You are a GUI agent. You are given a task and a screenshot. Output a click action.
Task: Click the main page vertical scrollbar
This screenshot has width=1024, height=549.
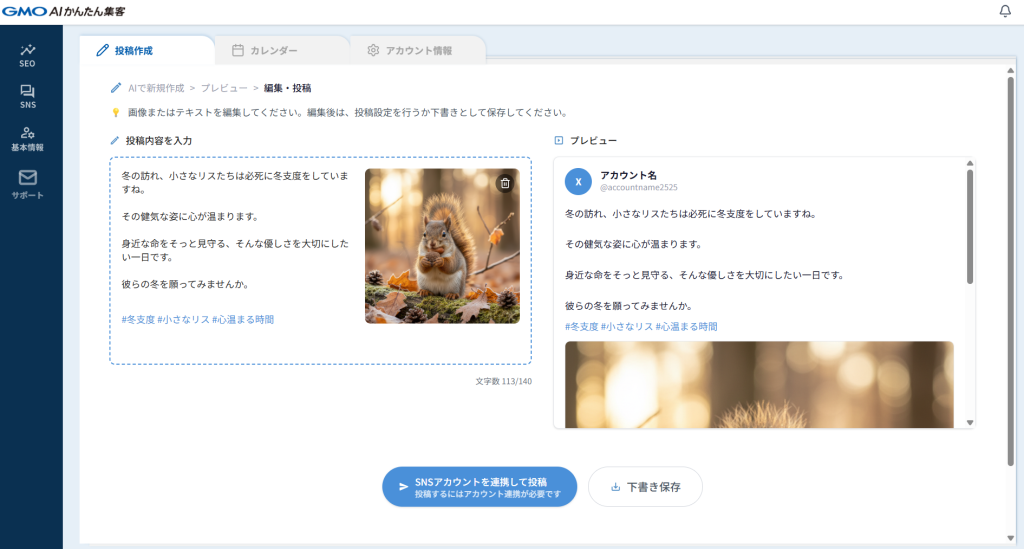(1010, 270)
